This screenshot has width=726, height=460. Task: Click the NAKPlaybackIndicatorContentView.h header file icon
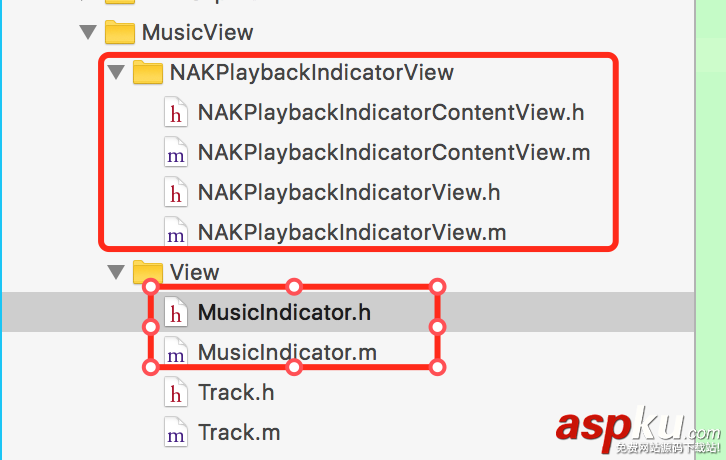pos(176,112)
